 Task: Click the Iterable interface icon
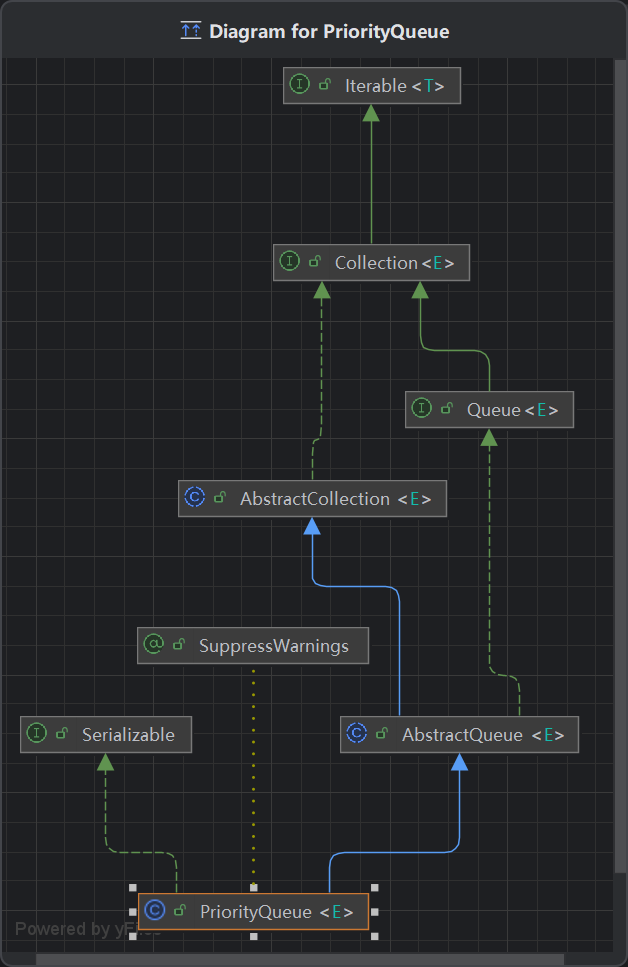(299, 83)
